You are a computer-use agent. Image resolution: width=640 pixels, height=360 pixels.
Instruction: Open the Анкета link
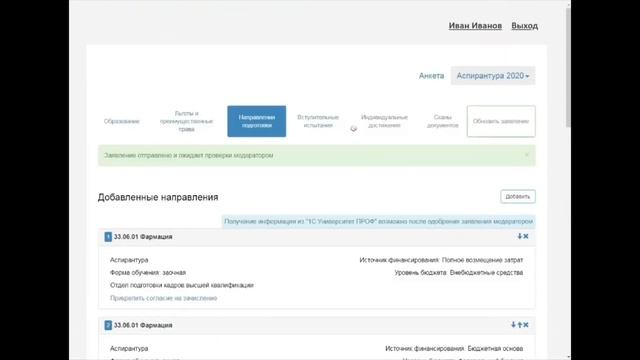point(431,76)
